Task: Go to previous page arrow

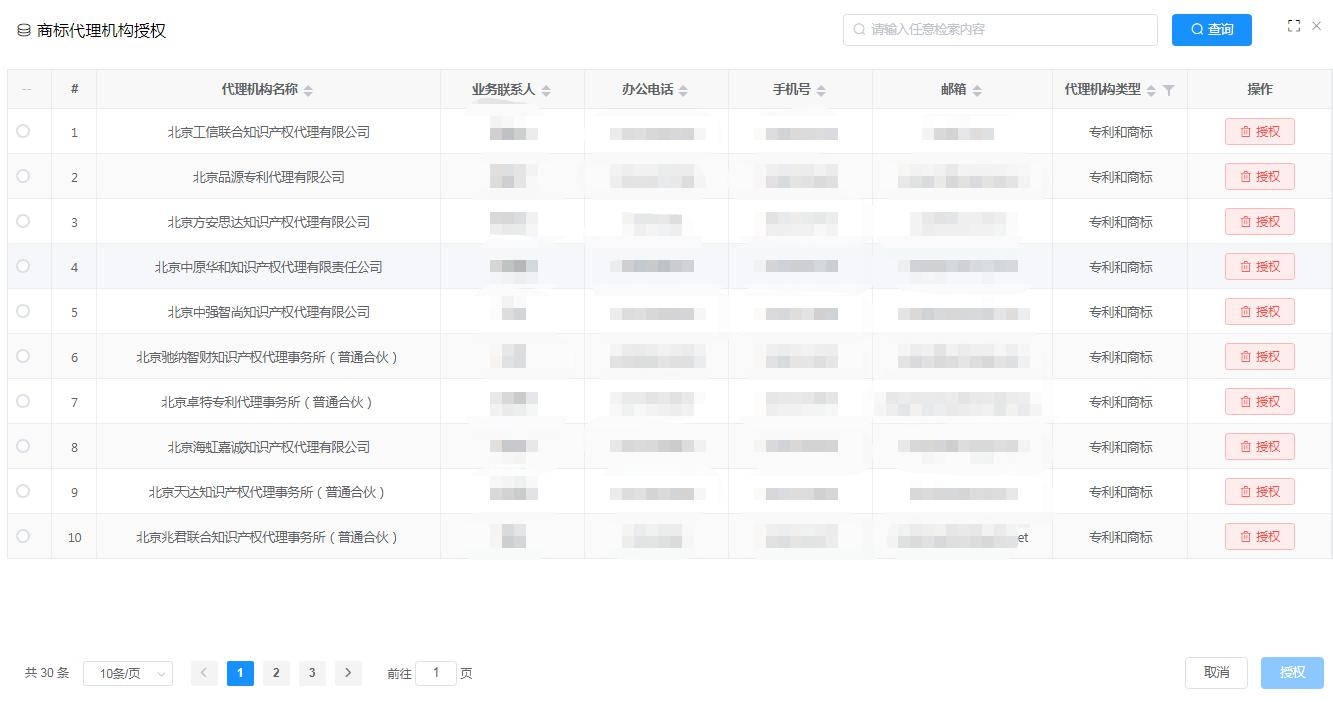Action: (x=204, y=673)
